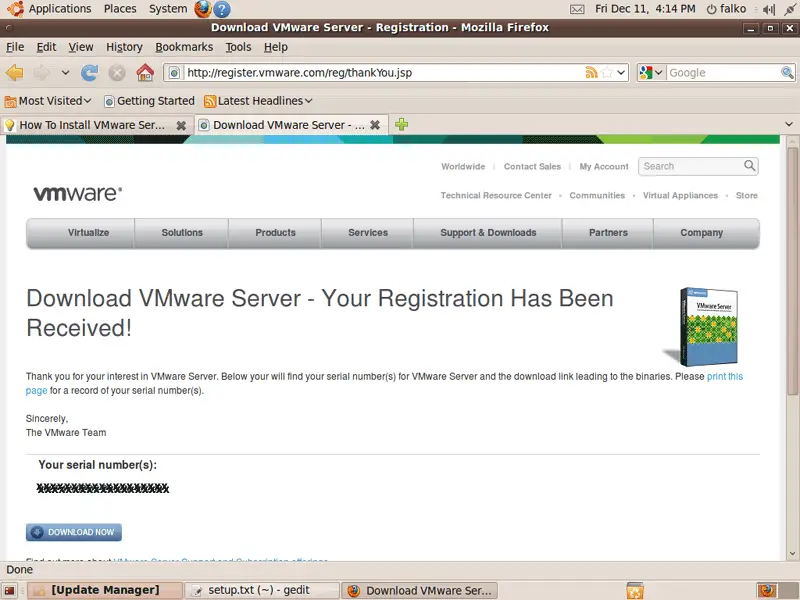Image resolution: width=800 pixels, height=600 pixels.
Task: Open the System menu in the panel
Action: (168, 9)
